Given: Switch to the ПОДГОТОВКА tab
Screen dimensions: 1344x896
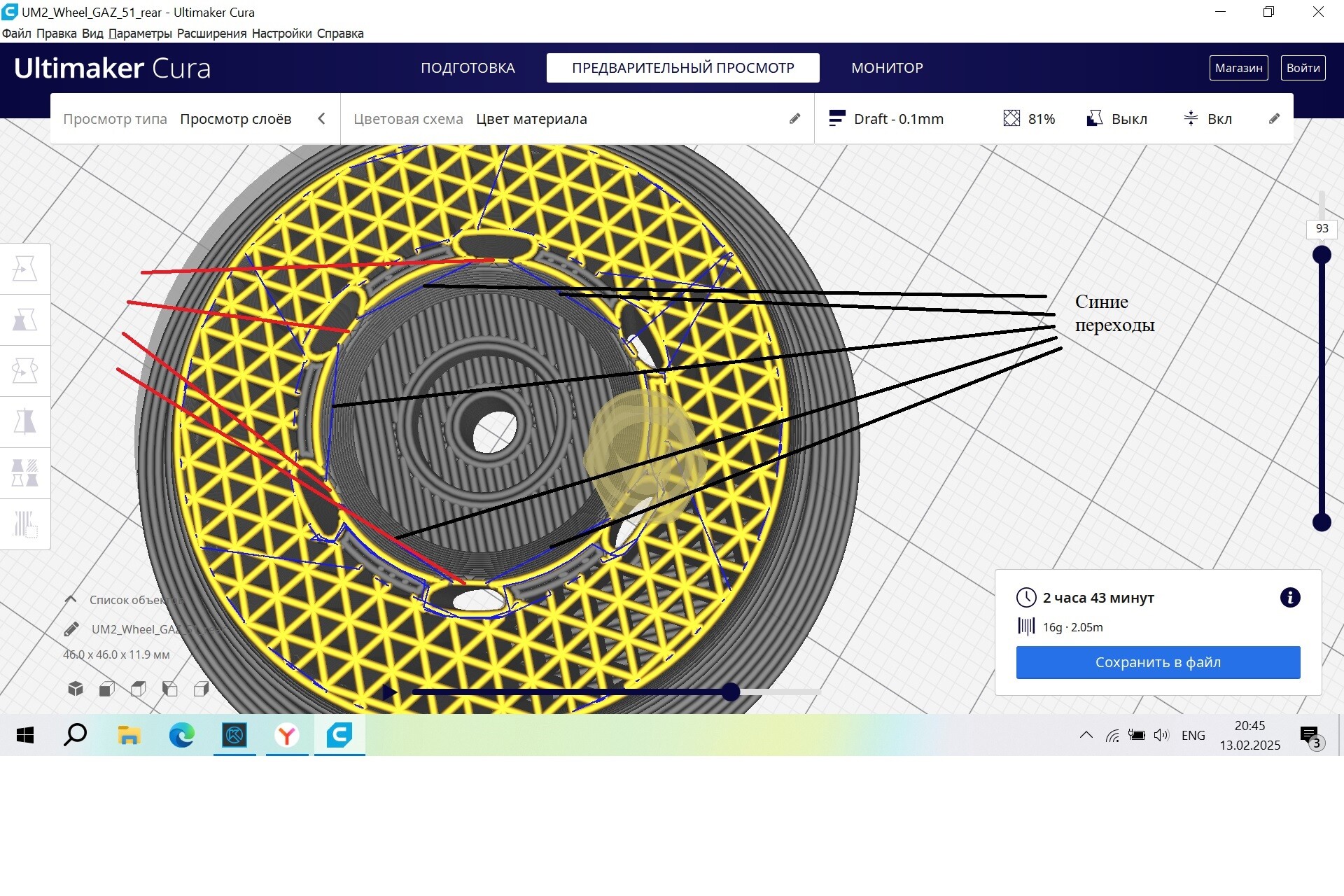Looking at the screenshot, I should (x=468, y=68).
